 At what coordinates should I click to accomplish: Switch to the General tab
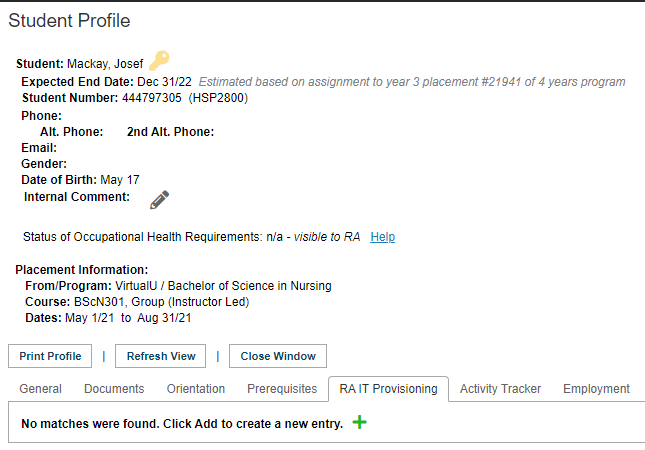click(40, 389)
